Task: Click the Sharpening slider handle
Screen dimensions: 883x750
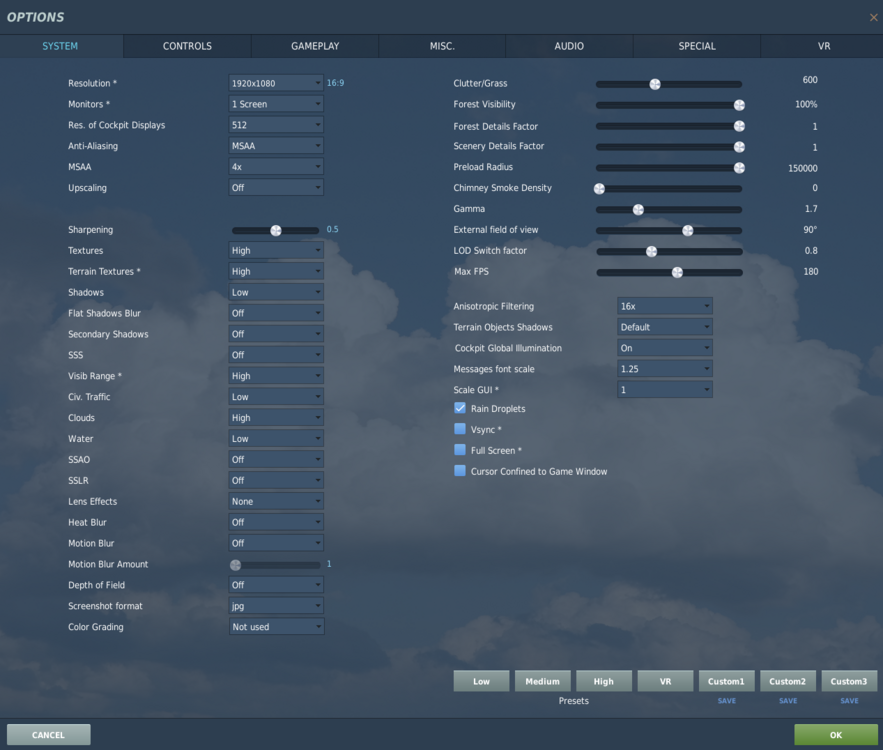Action: [x=276, y=230]
